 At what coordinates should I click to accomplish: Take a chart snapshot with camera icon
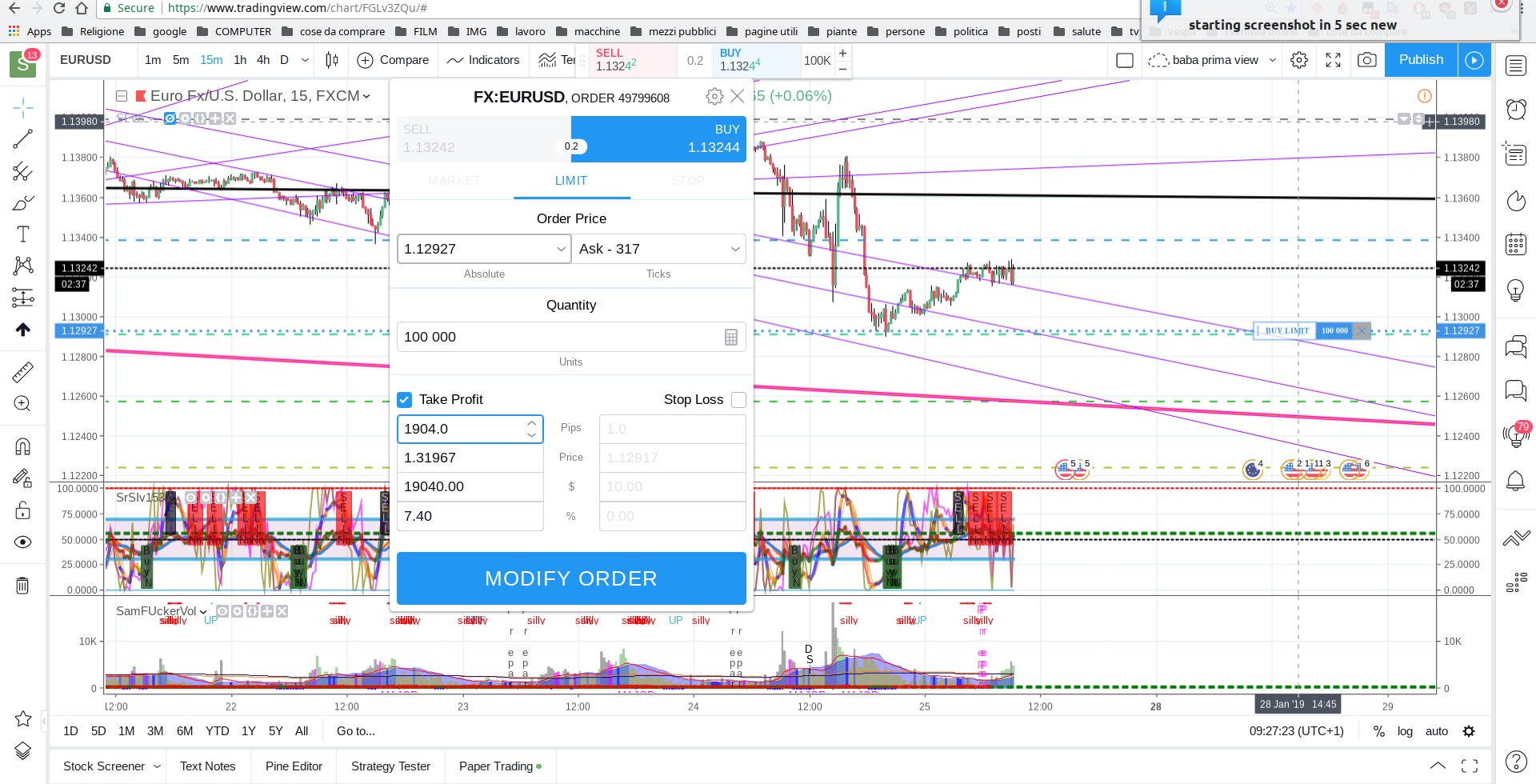[x=1367, y=60]
